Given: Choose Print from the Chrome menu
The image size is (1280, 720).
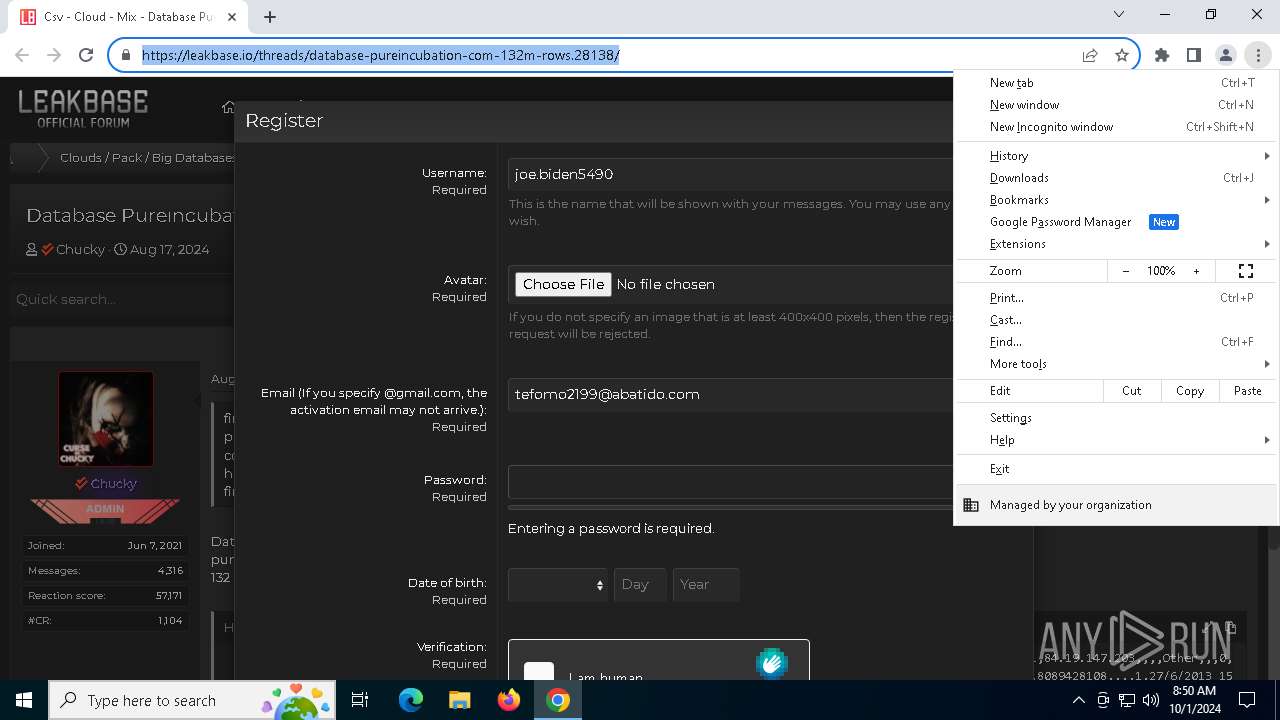Looking at the screenshot, I should pos(1116,298).
